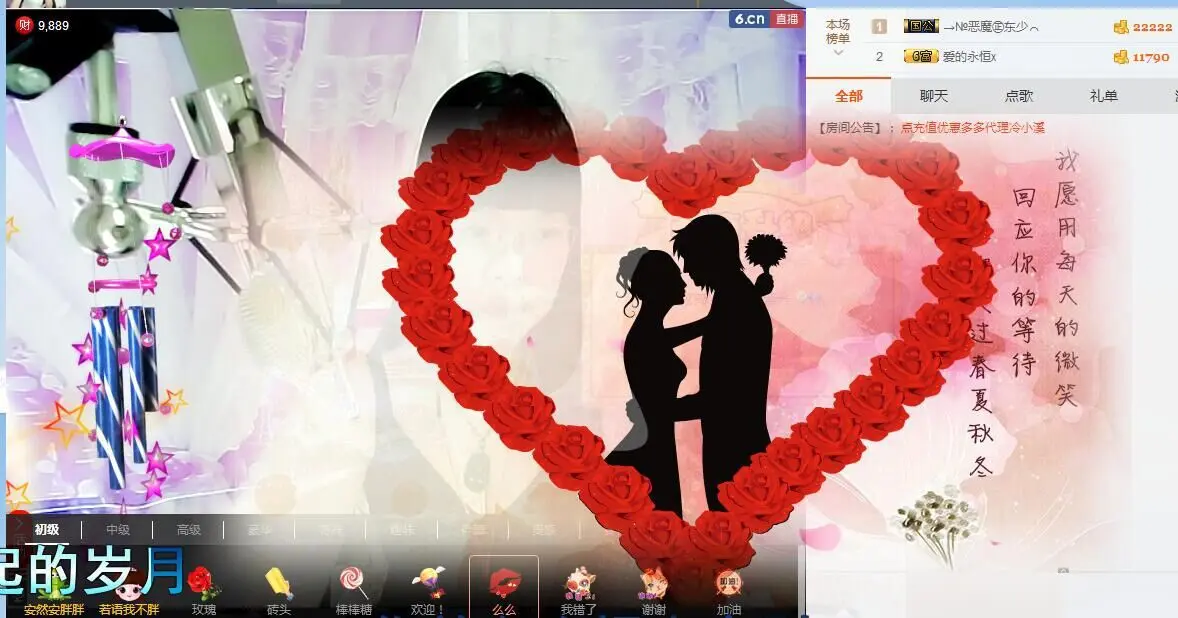
Task: Send the 我错了 cartoon gift
Action: 578,590
